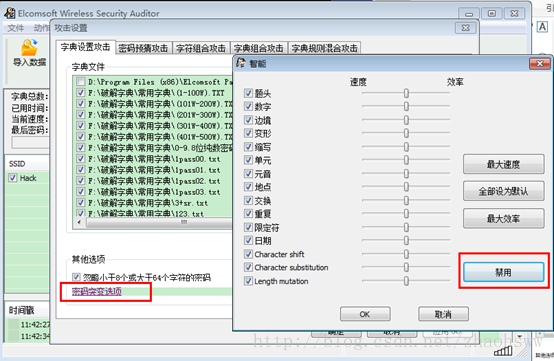Click the dictionary list horizontal scrollbar thumb
The image size is (554, 361).
[x=160, y=222]
